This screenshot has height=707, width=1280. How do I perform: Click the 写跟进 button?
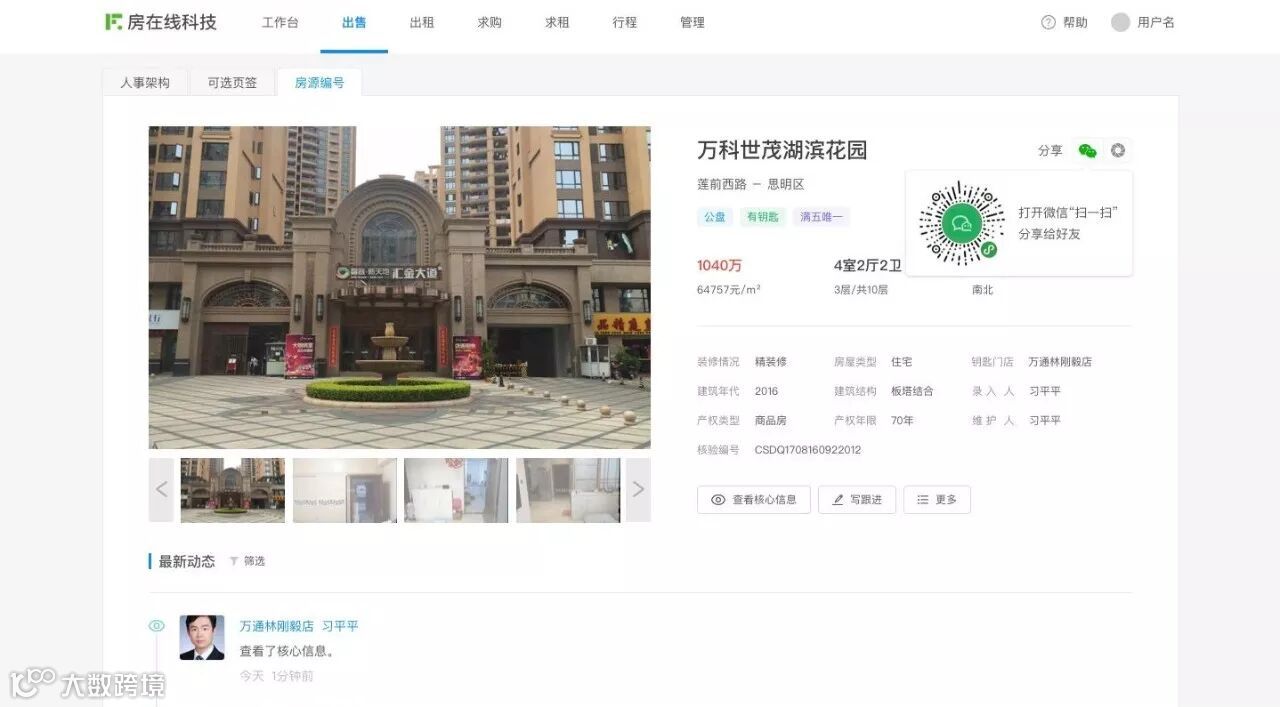(x=857, y=500)
